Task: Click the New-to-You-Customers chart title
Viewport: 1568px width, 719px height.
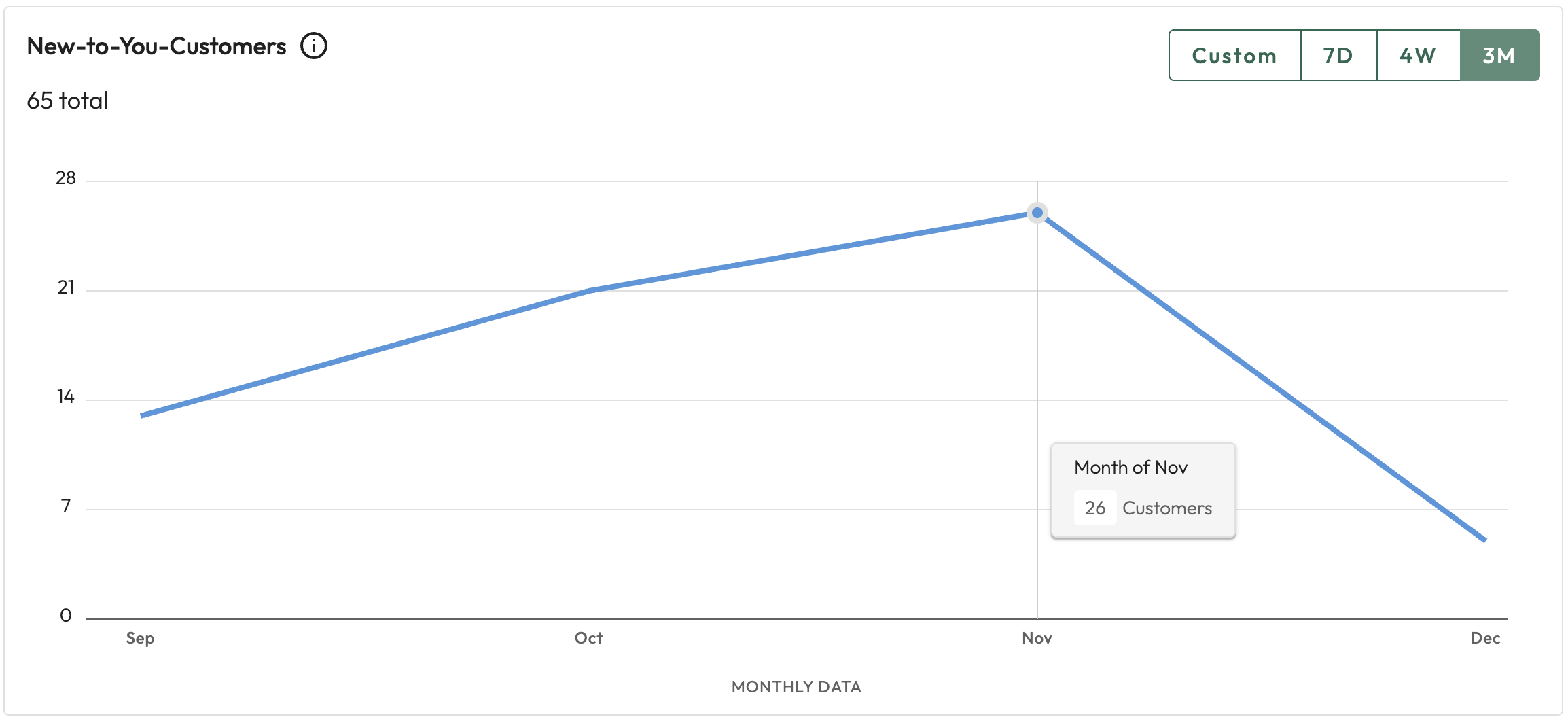Action: [x=156, y=46]
